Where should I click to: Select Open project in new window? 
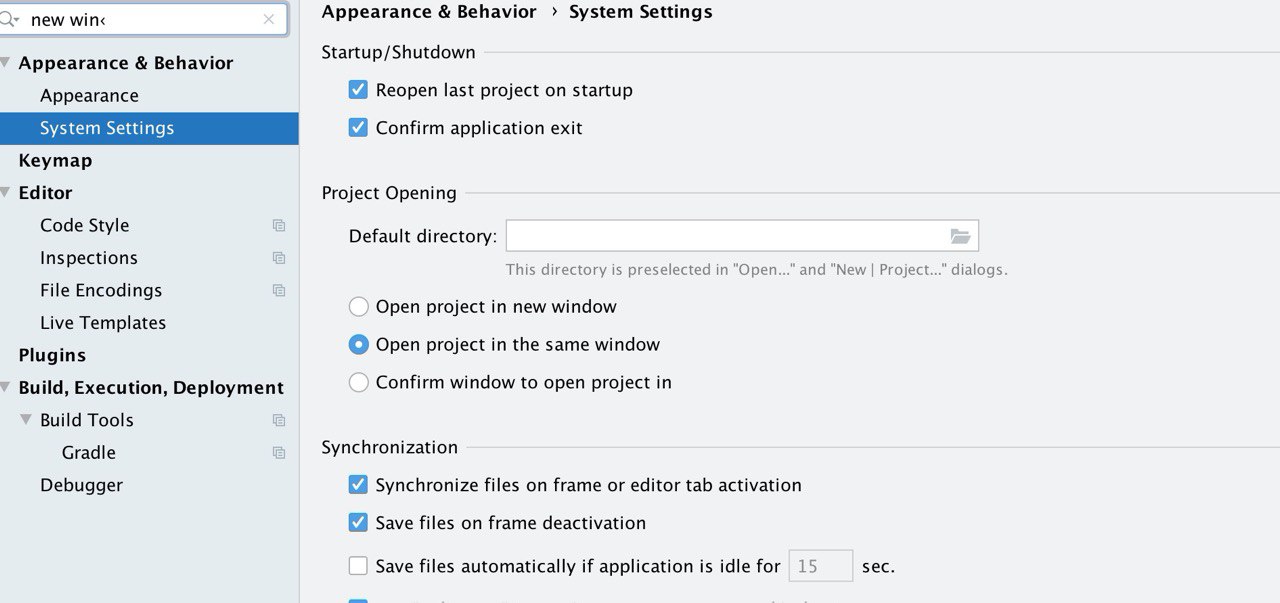pyautogui.click(x=358, y=307)
